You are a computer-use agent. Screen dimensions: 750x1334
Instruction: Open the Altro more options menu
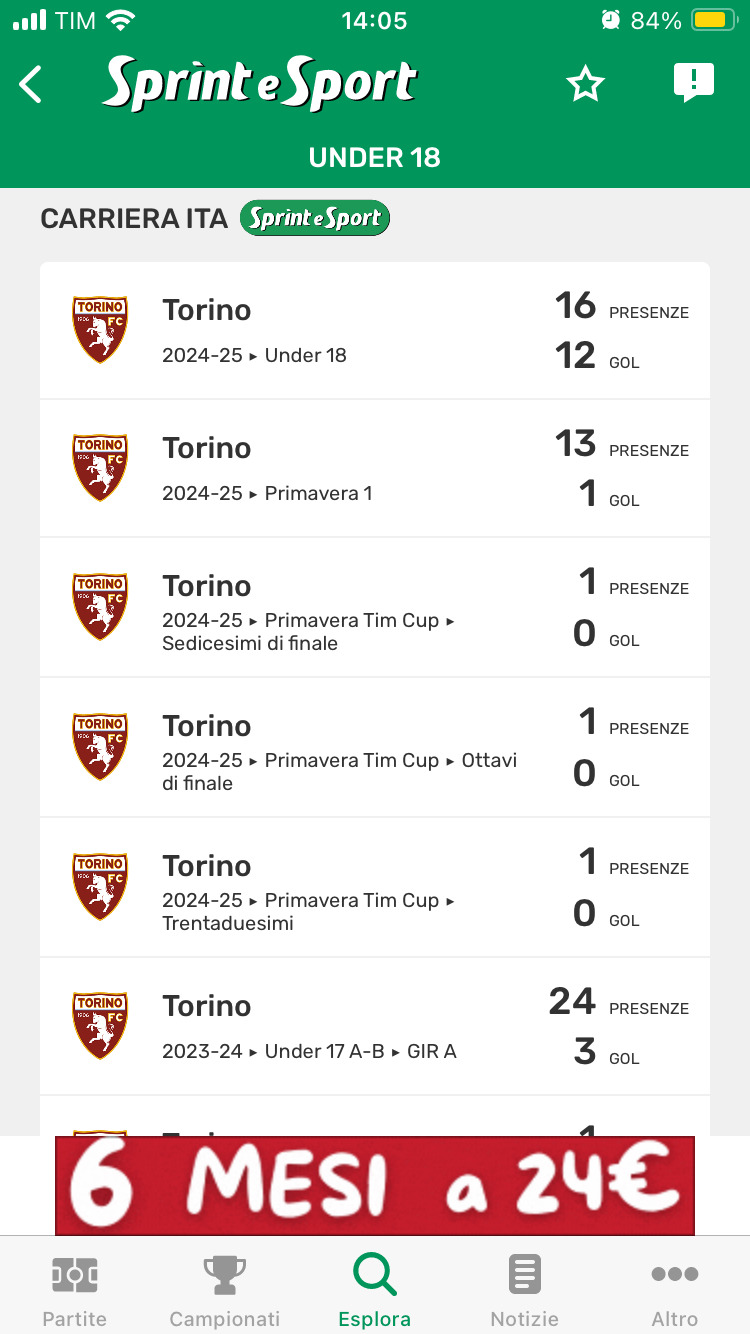click(x=674, y=1290)
